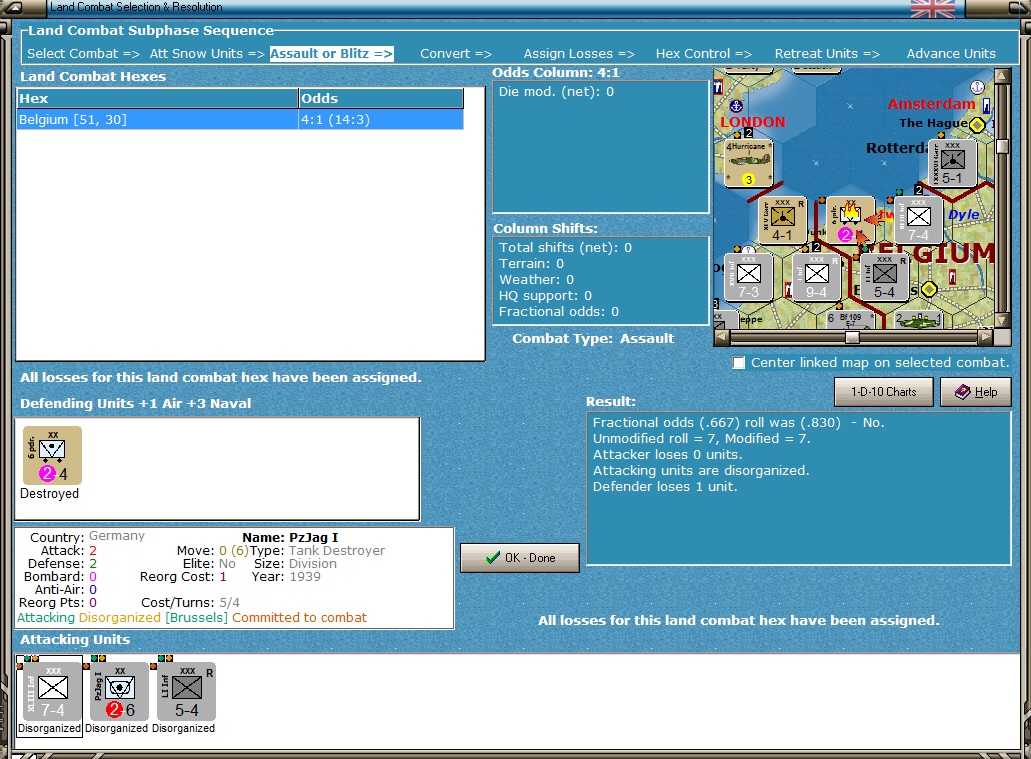Select the LI Inf 5-4 attacking unit counter
The height and width of the screenshot is (759, 1031).
pos(187,691)
